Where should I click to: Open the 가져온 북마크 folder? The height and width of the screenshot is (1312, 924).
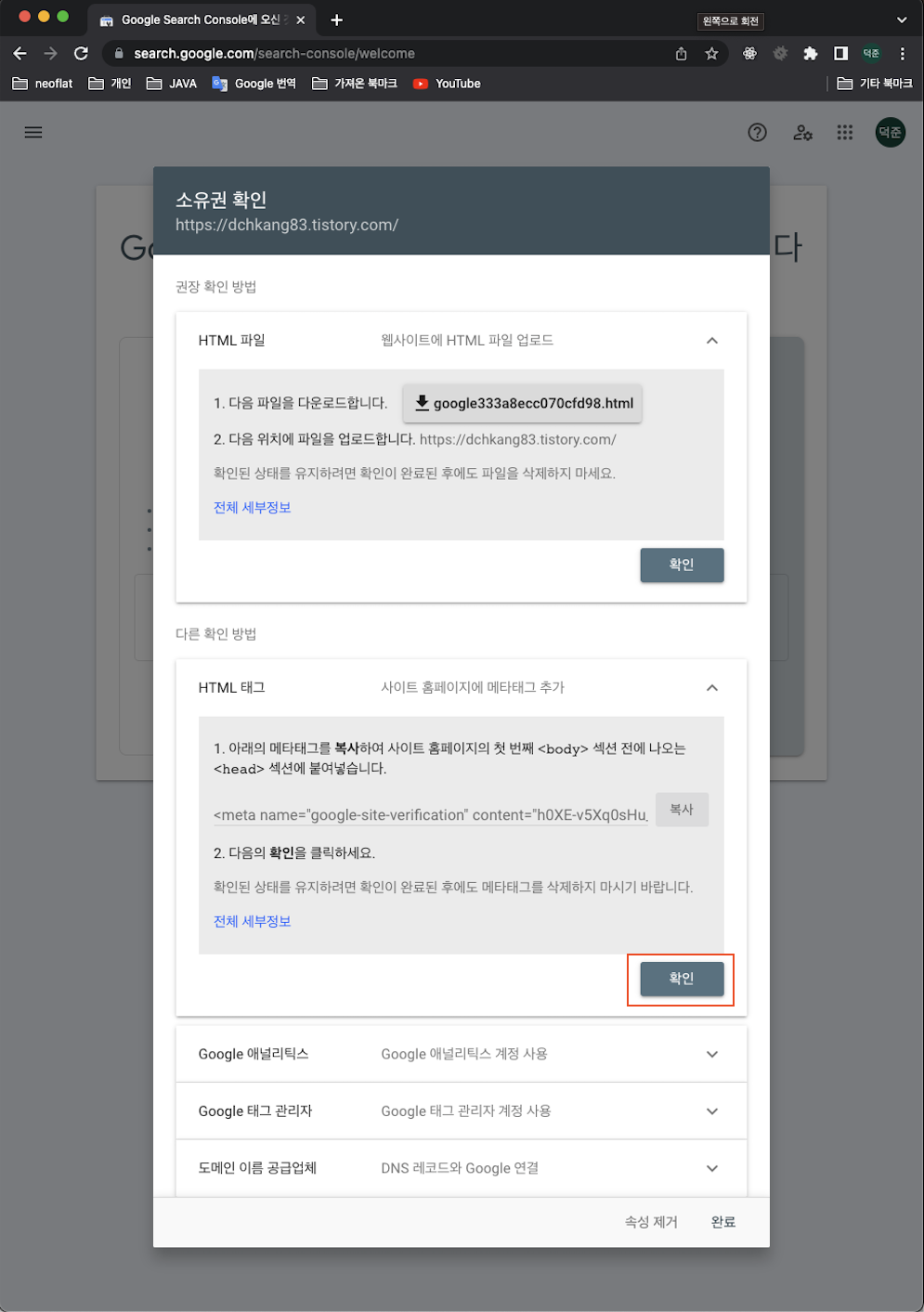355,84
